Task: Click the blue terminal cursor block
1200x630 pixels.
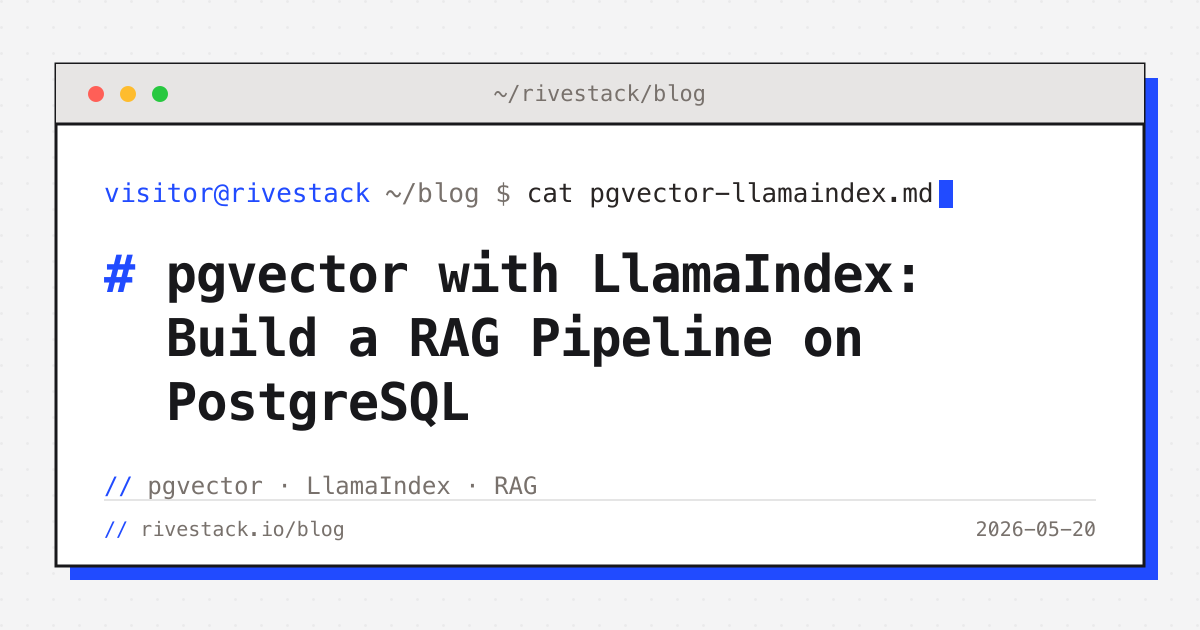Action: click(946, 194)
